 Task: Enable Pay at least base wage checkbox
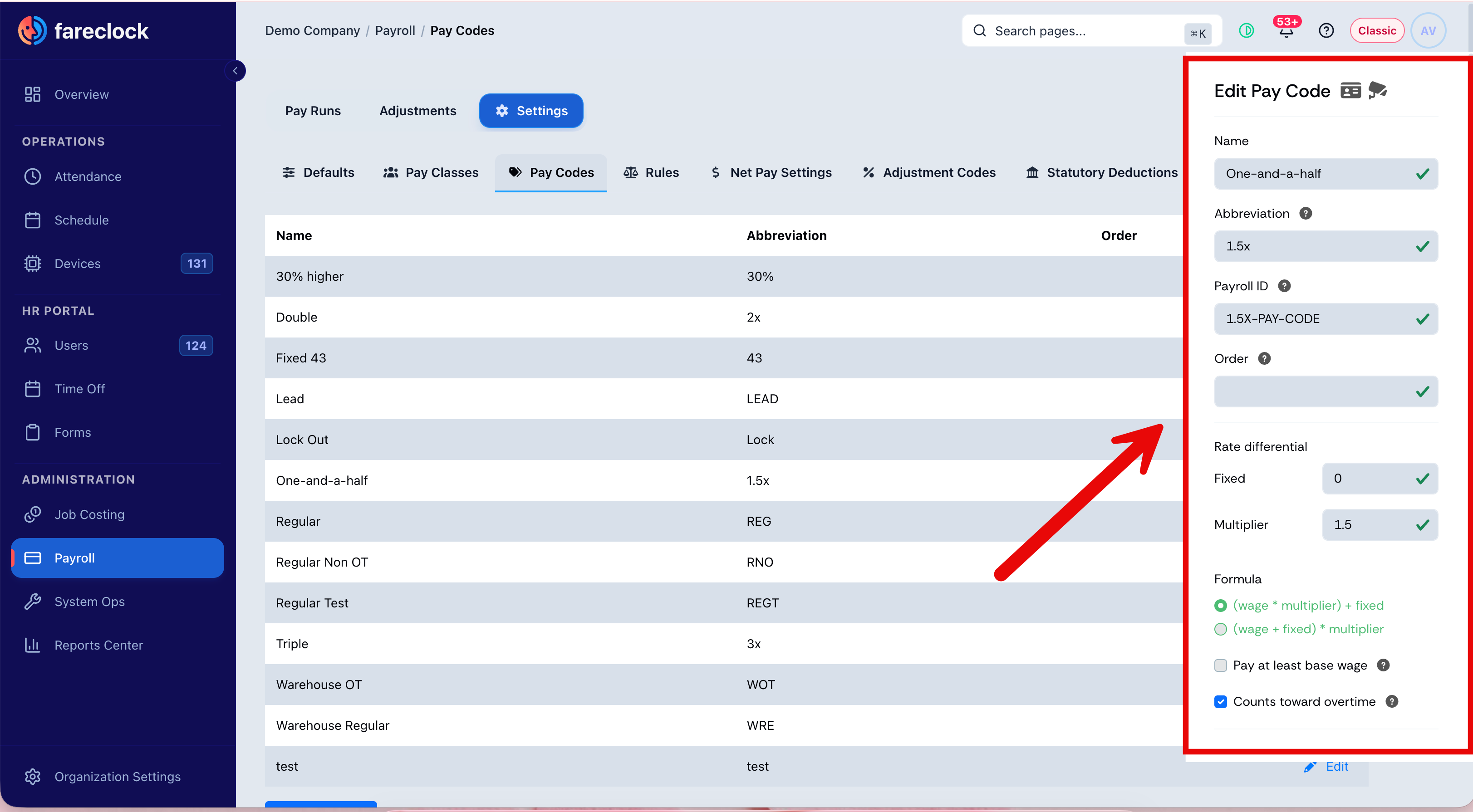pos(1221,666)
